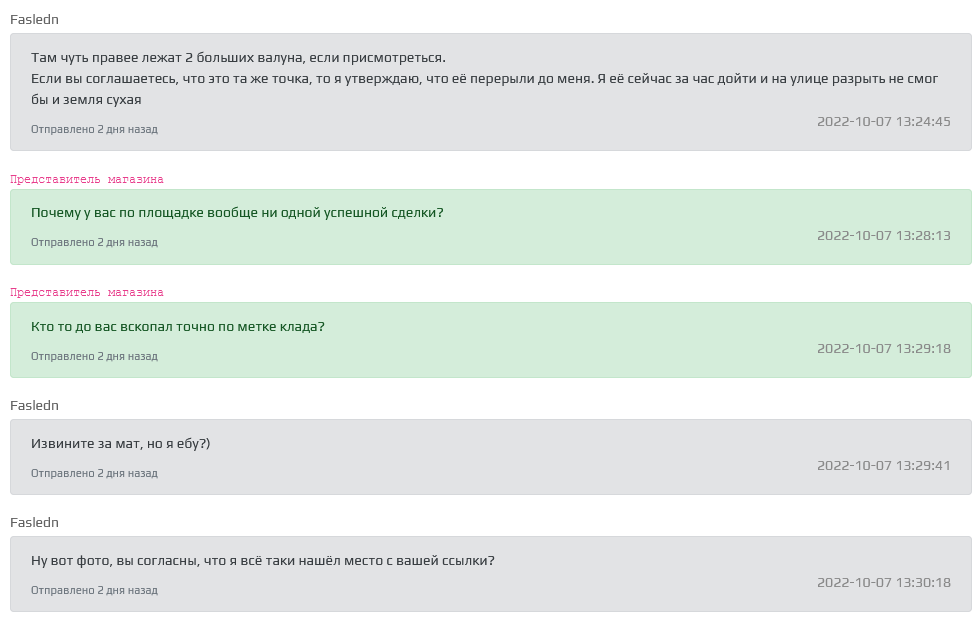The image size is (979, 626).
Task: Click the first Fasledn username at top
Action: pyautogui.click(x=34, y=19)
